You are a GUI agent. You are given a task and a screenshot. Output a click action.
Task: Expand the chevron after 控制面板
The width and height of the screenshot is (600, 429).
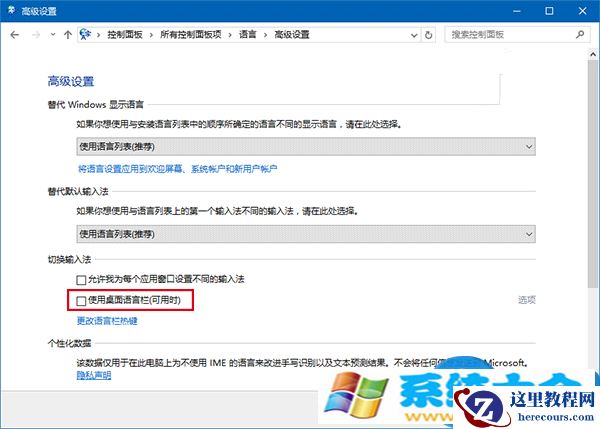(x=152, y=35)
